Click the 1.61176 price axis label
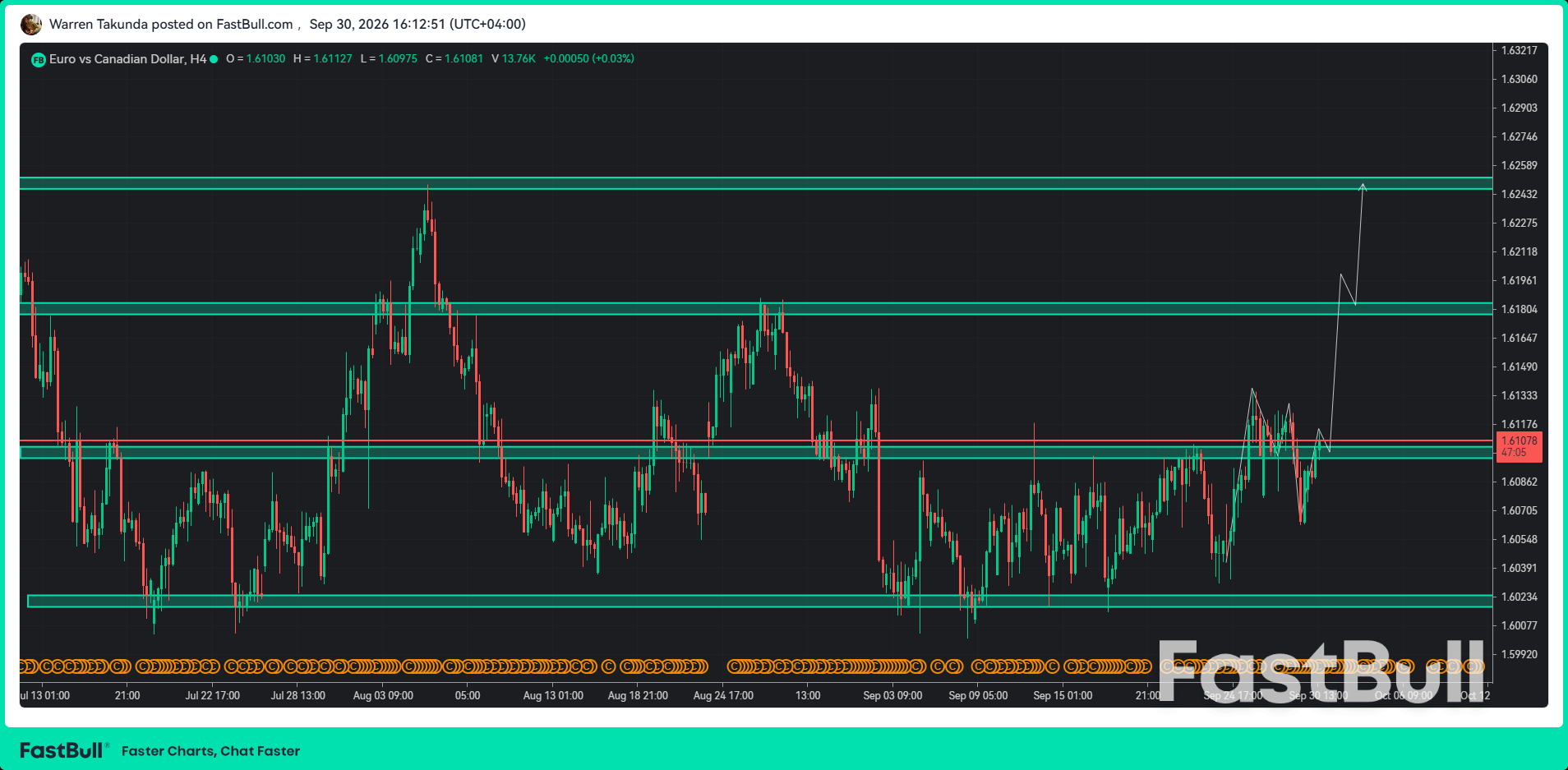Screen dimensions: 1568x770 (x=1519, y=424)
